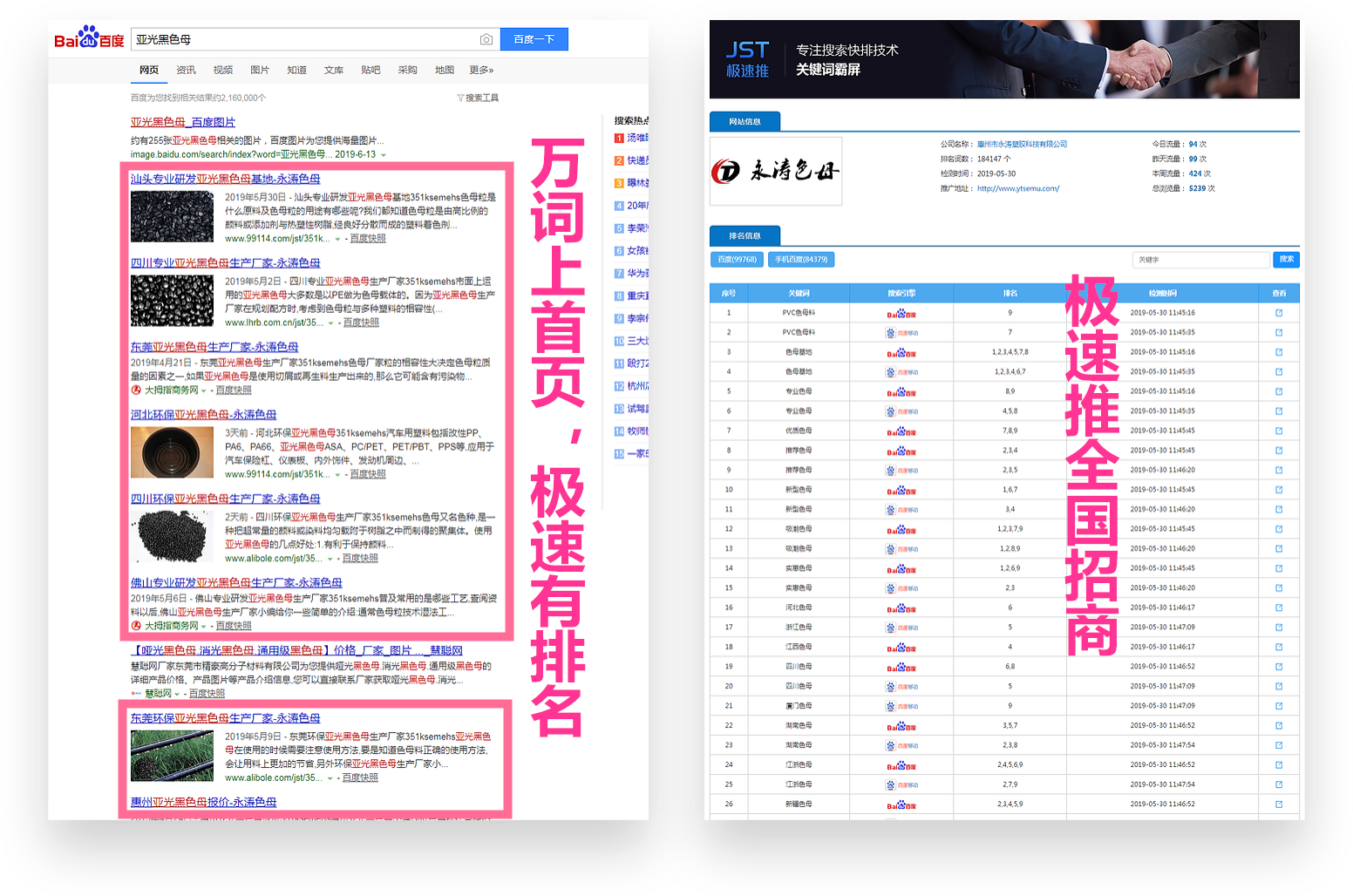
Task: Open view icon for row 1 PVC色母料
Action: point(1279,313)
